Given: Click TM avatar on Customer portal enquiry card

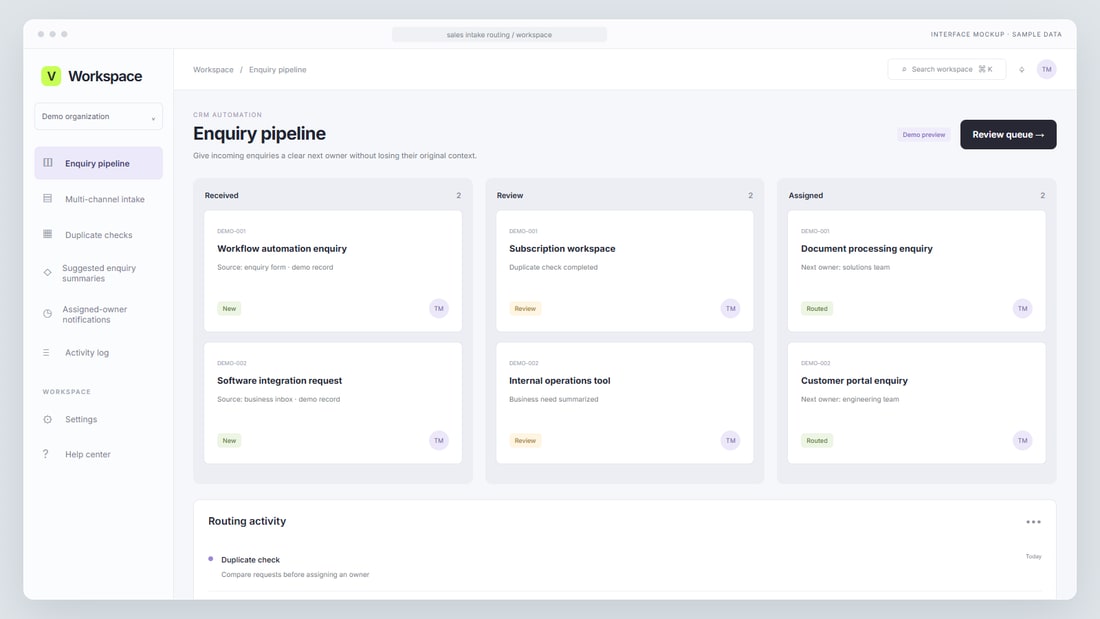Looking at the screenshot, I should click(x=1022, y=441).
